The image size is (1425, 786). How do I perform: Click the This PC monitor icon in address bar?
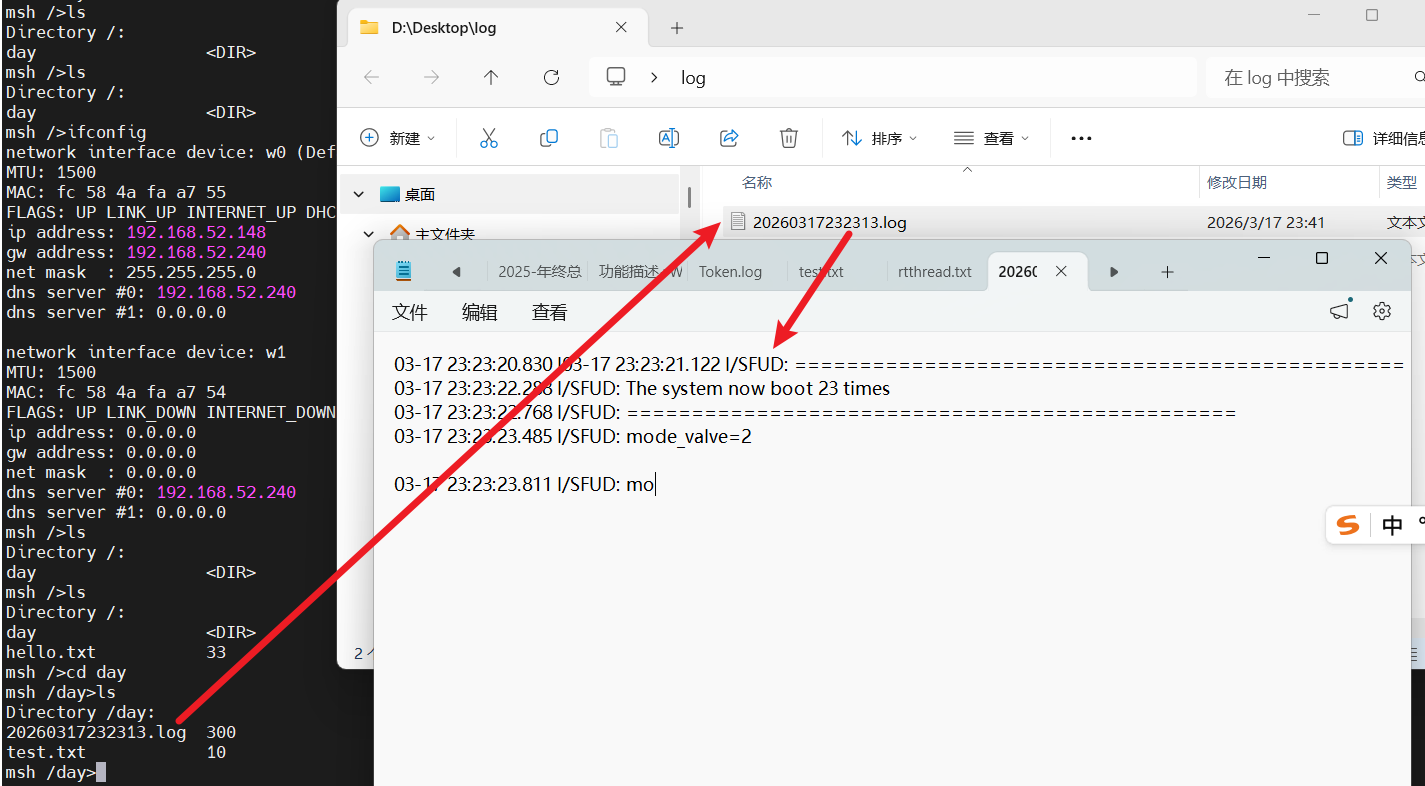pos(616,77)
